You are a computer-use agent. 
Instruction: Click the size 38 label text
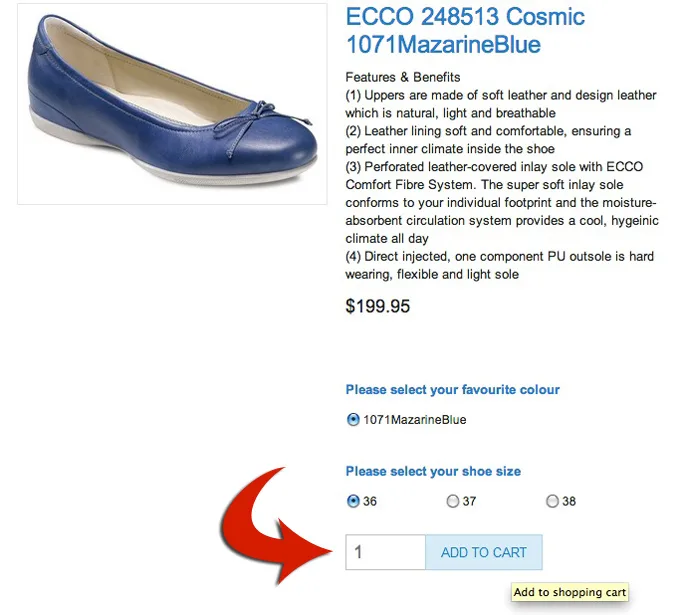pos(569,501)
